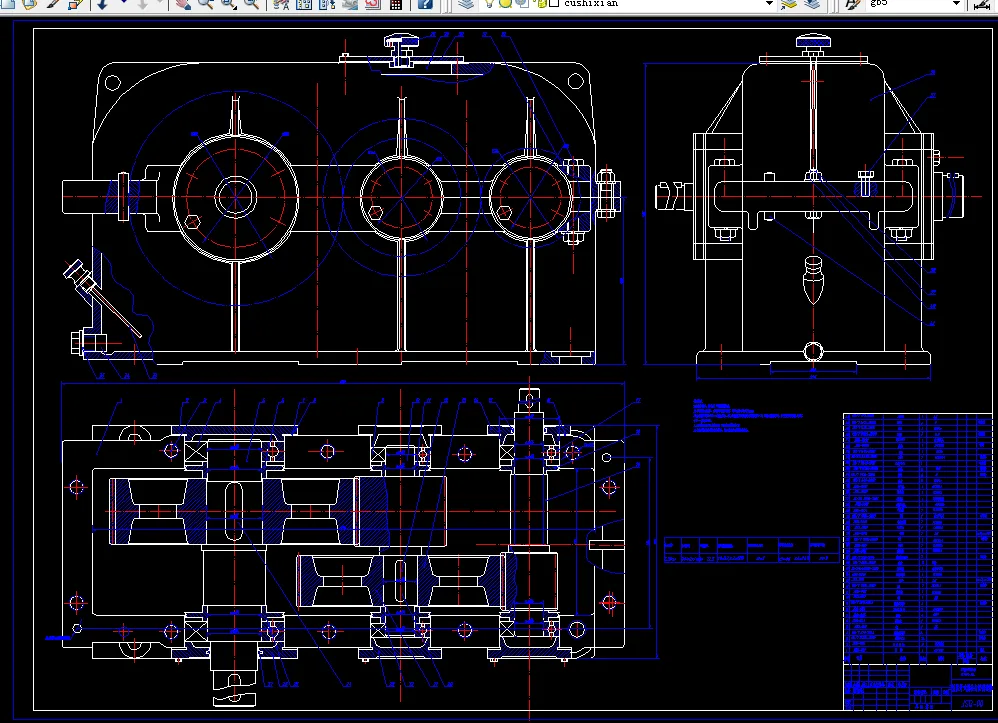Open the Sheet Set Manager icon

(x=350, y=4)
